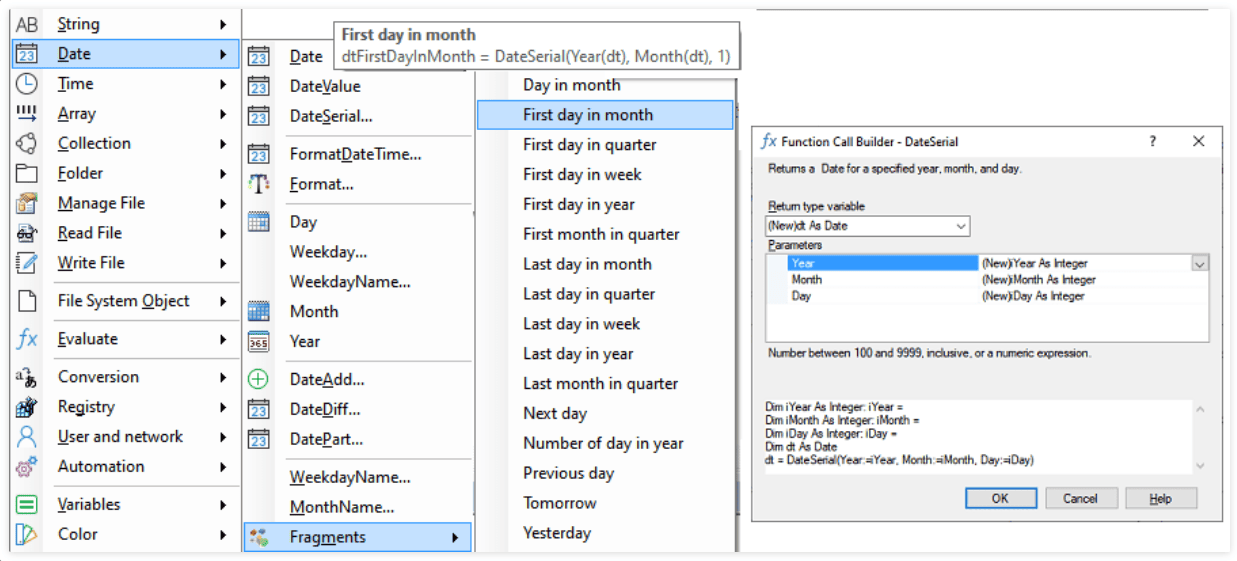Click the (New)Month As Integer value
The image size is (1237, 561).
[1039, 280]
